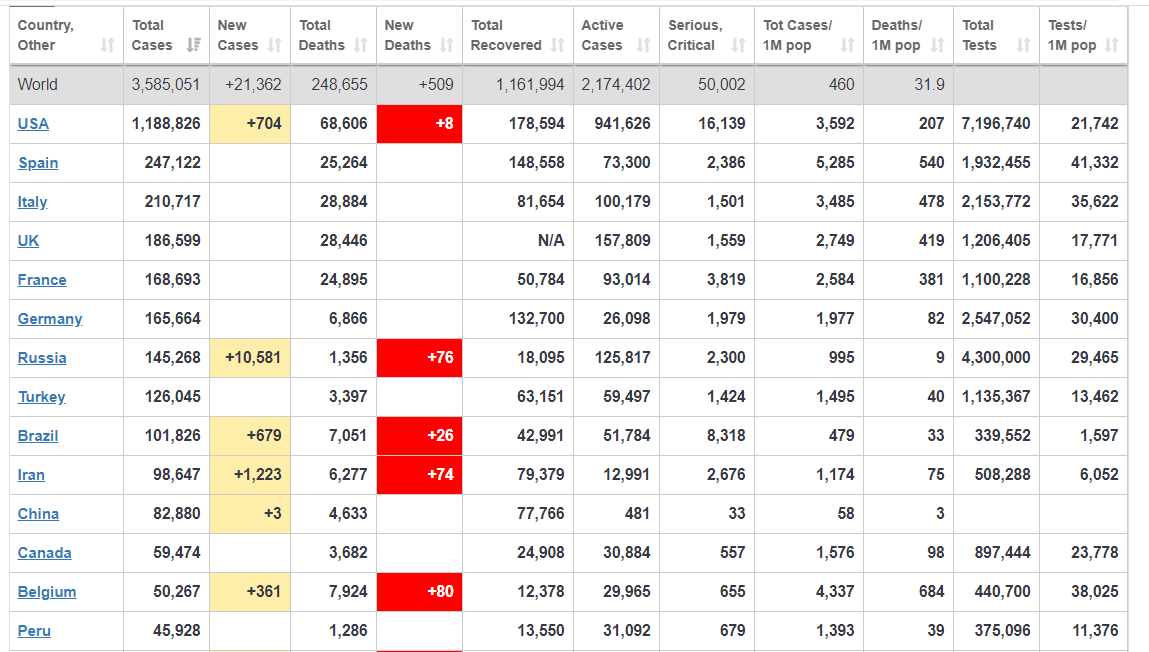Viewport: 1149px width, 652px height.
Task: Select World active cases 2,174,402
Action: [x=616, y=85]
